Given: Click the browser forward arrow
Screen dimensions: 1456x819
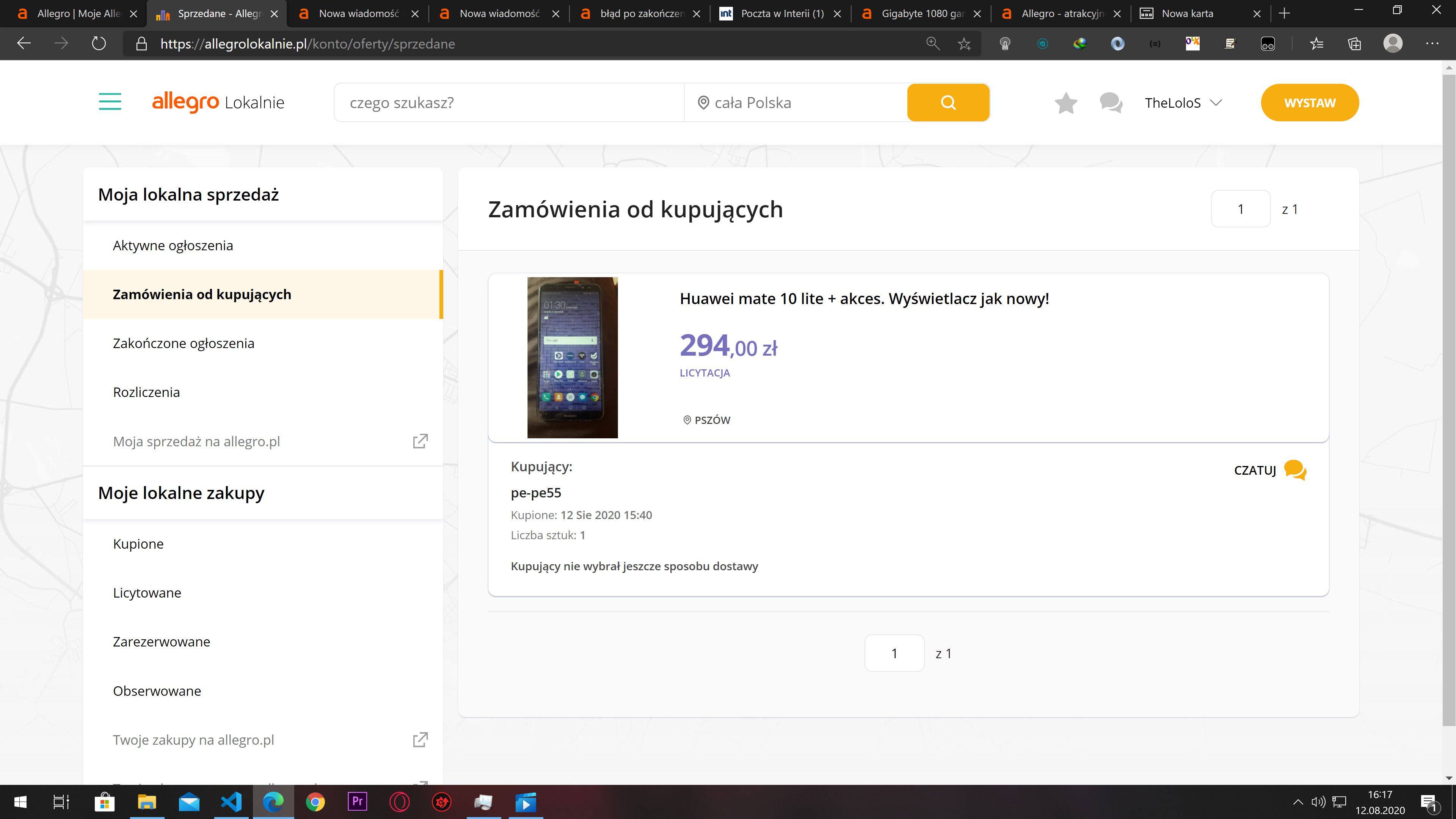Looking at the screenshot, I should point(61,44).
